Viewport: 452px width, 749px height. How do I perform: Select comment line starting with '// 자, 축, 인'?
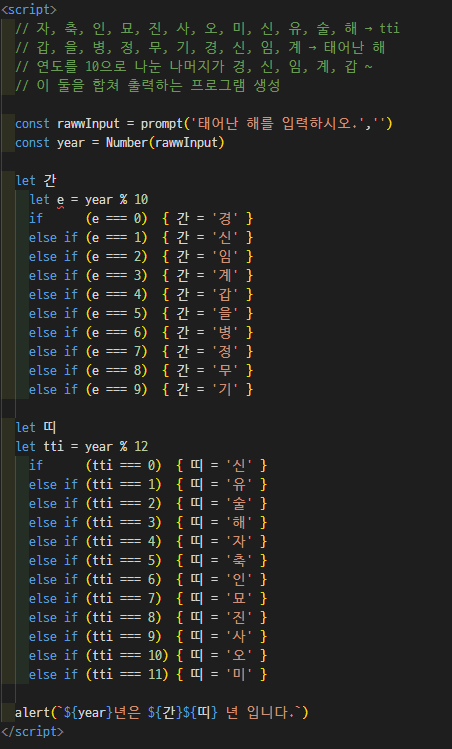coord(207,29)
